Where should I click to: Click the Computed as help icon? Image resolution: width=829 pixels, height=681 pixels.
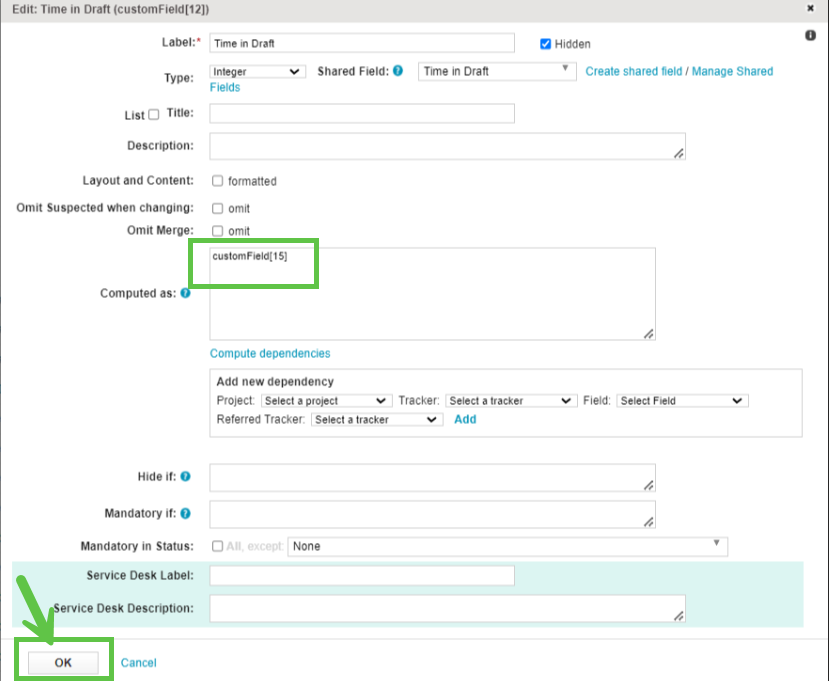point(185,294)
